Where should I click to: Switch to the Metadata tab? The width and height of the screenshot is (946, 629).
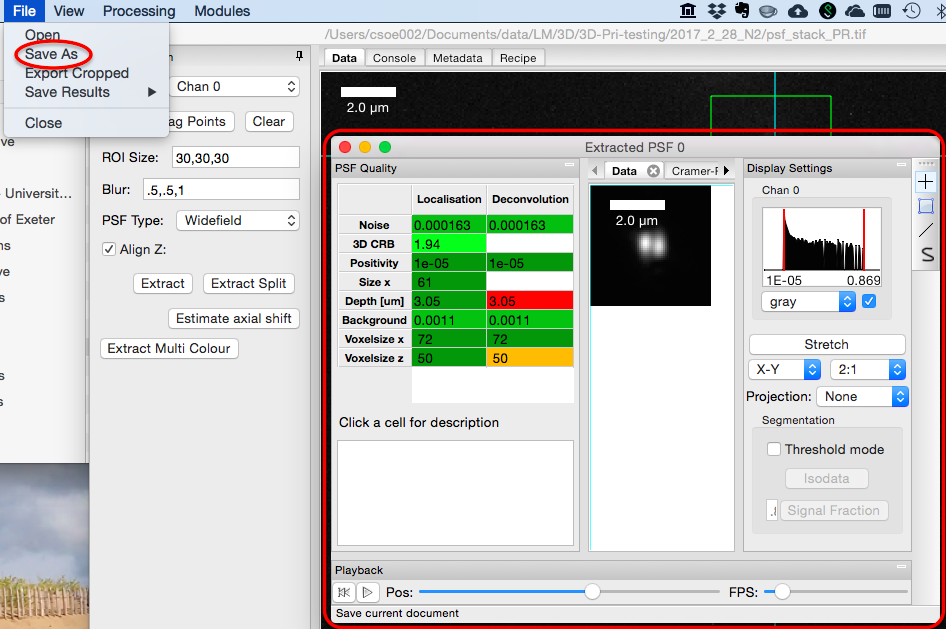tap(457, 58)
